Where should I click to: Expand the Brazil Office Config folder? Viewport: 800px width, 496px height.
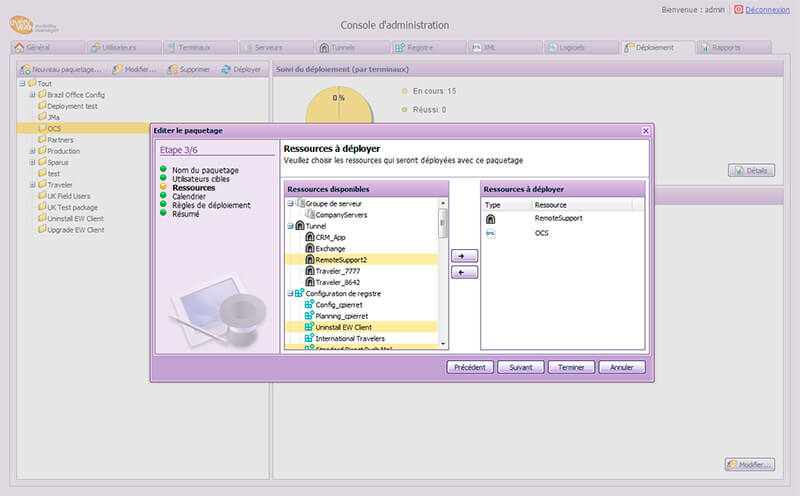click(x=33, y=94)
